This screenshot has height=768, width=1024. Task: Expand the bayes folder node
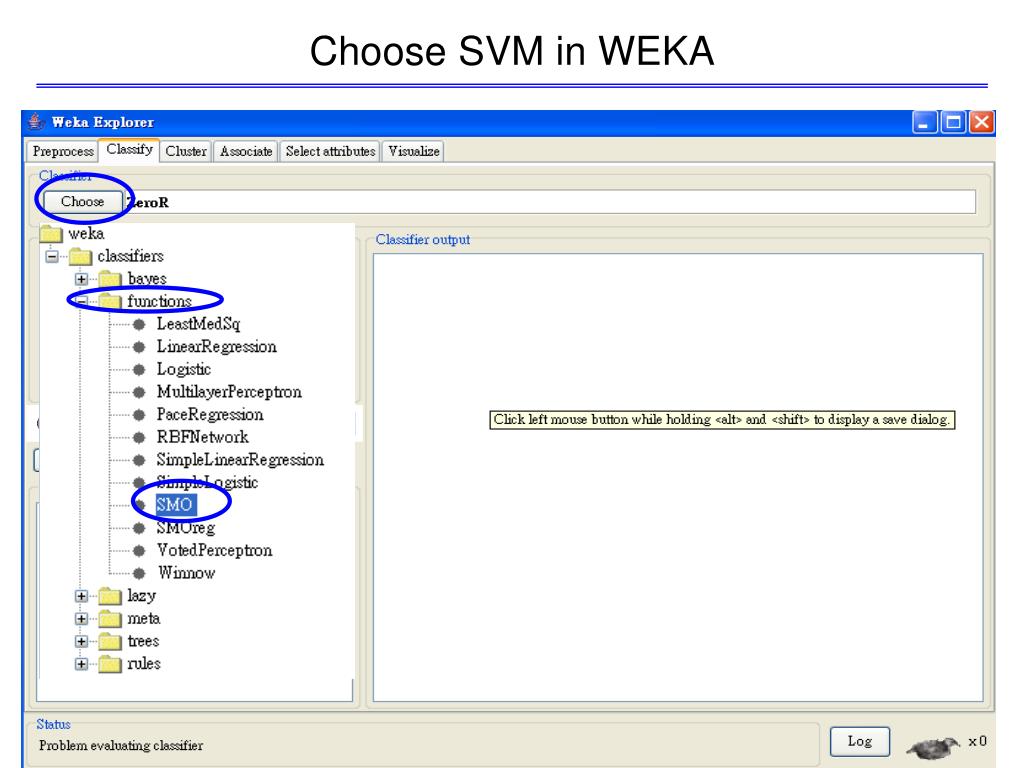click(81, 279)
